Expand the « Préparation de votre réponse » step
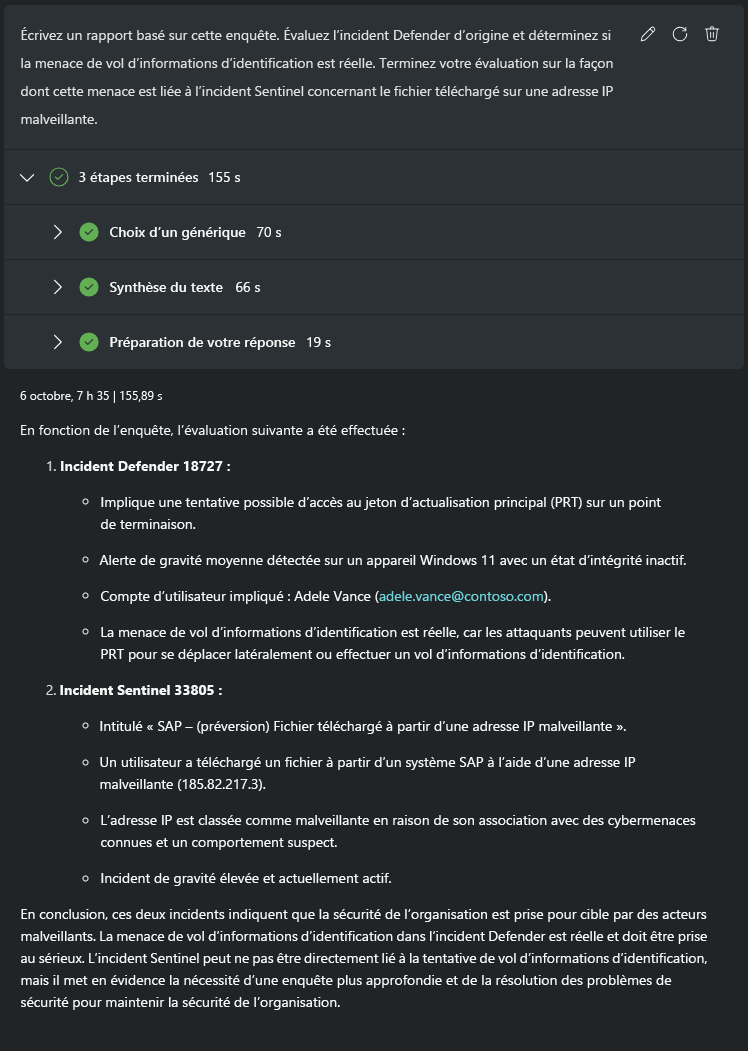 (x=58, y=341)
